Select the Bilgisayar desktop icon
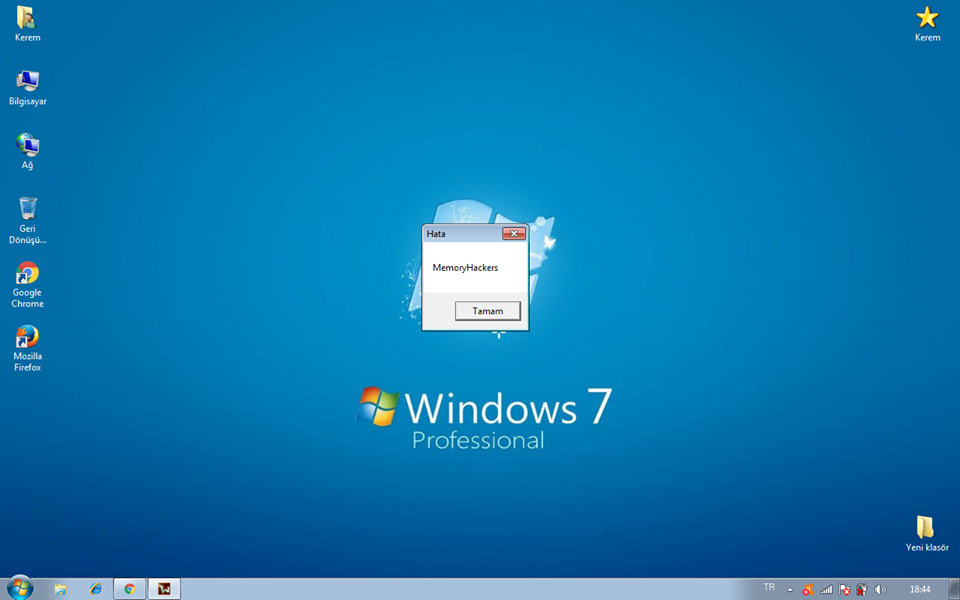 tap(28, 88)
